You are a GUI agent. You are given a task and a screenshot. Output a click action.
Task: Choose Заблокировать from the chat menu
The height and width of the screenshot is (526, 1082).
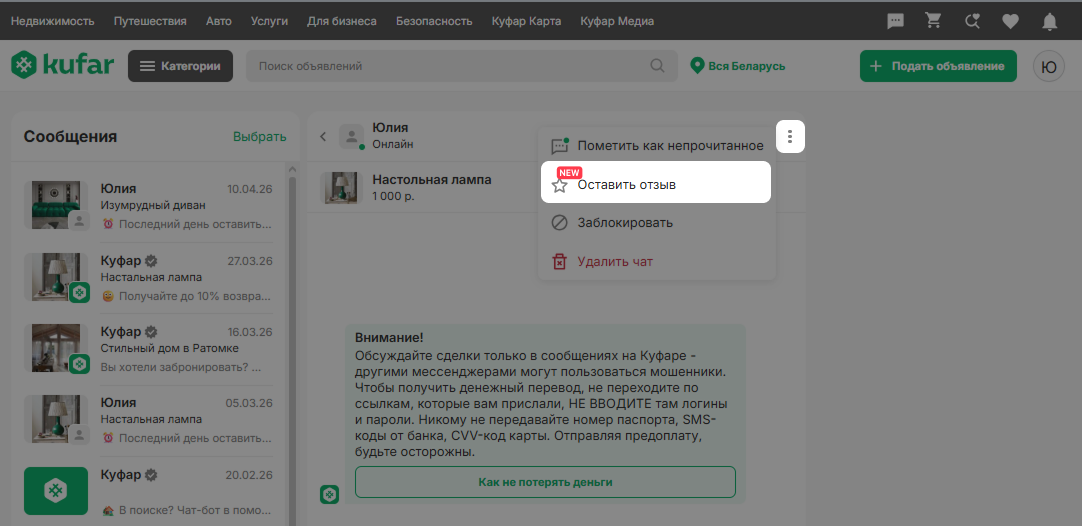pyautogui.click(x=657, y=223)
